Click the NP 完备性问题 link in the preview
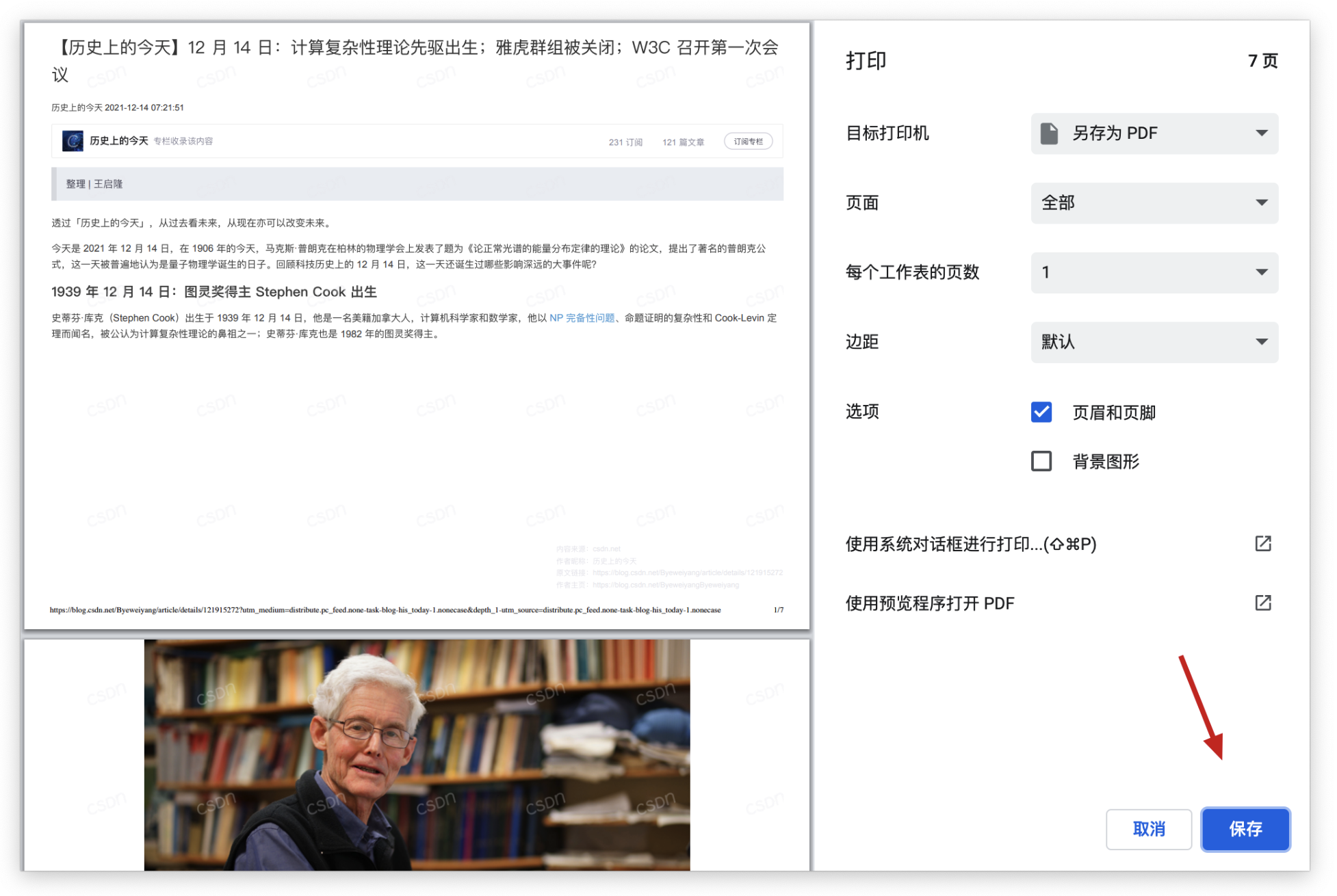Screen dimensions: 1337x896 (582, 318)
